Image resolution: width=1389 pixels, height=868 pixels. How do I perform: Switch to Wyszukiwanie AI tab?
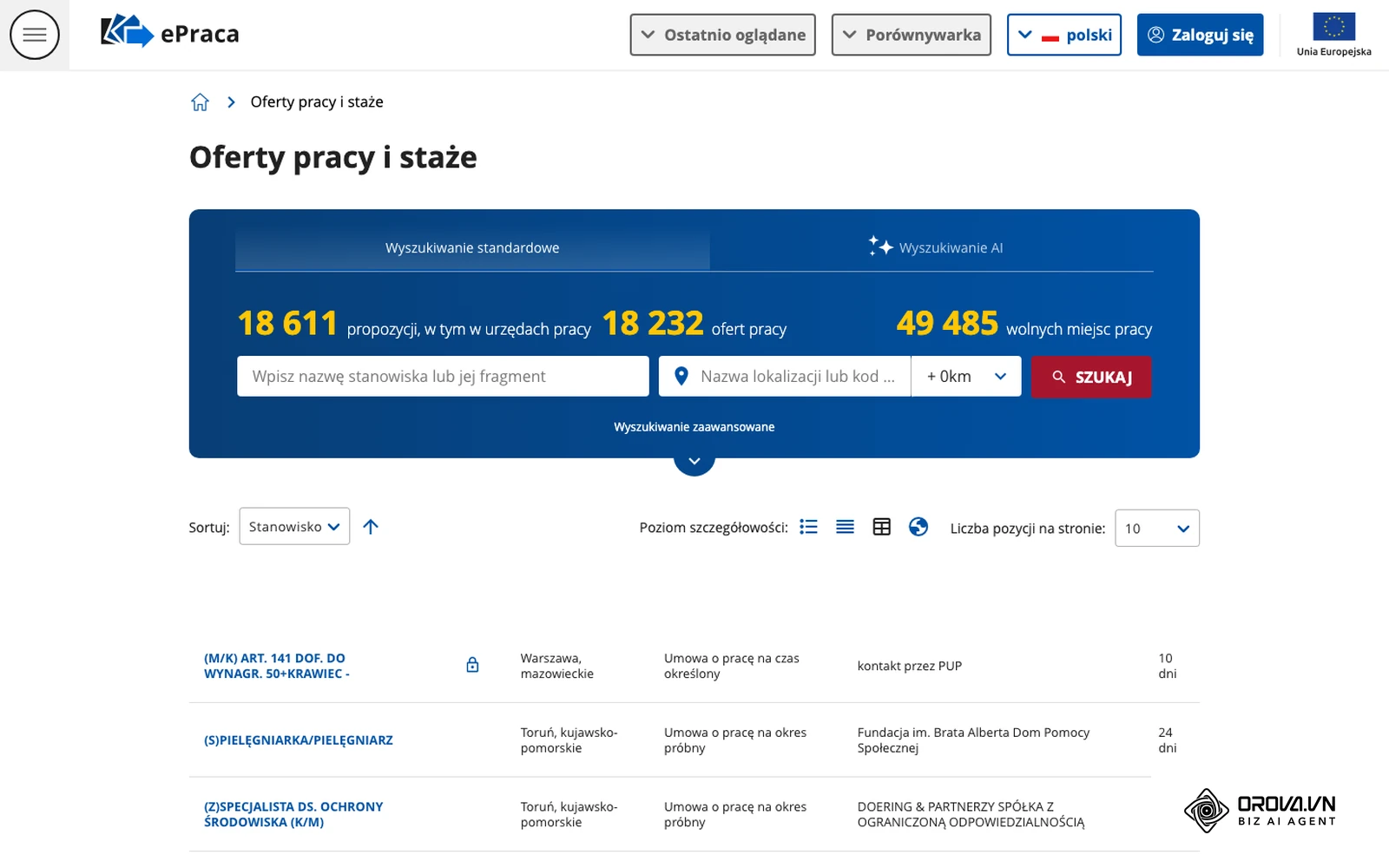(x=935, y=248)
